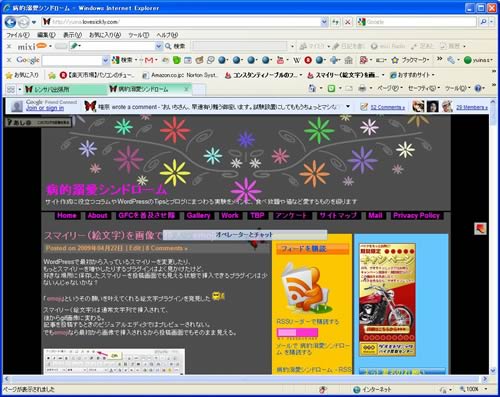Click the horizontal scrollbar track
Viewport: 500px width, 397px height.
click(x=246, y=379)
